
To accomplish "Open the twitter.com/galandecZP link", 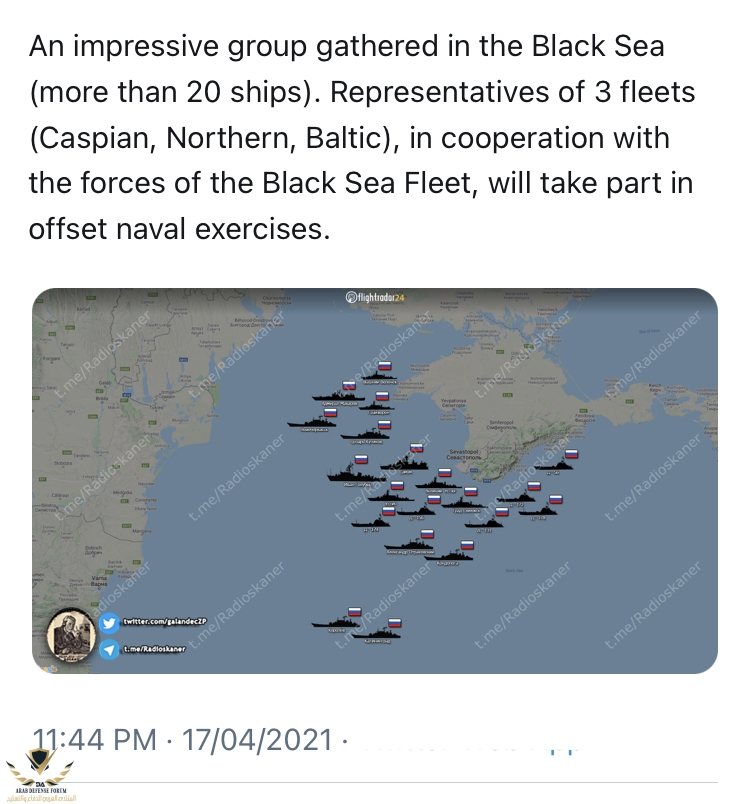I will 162,623.
